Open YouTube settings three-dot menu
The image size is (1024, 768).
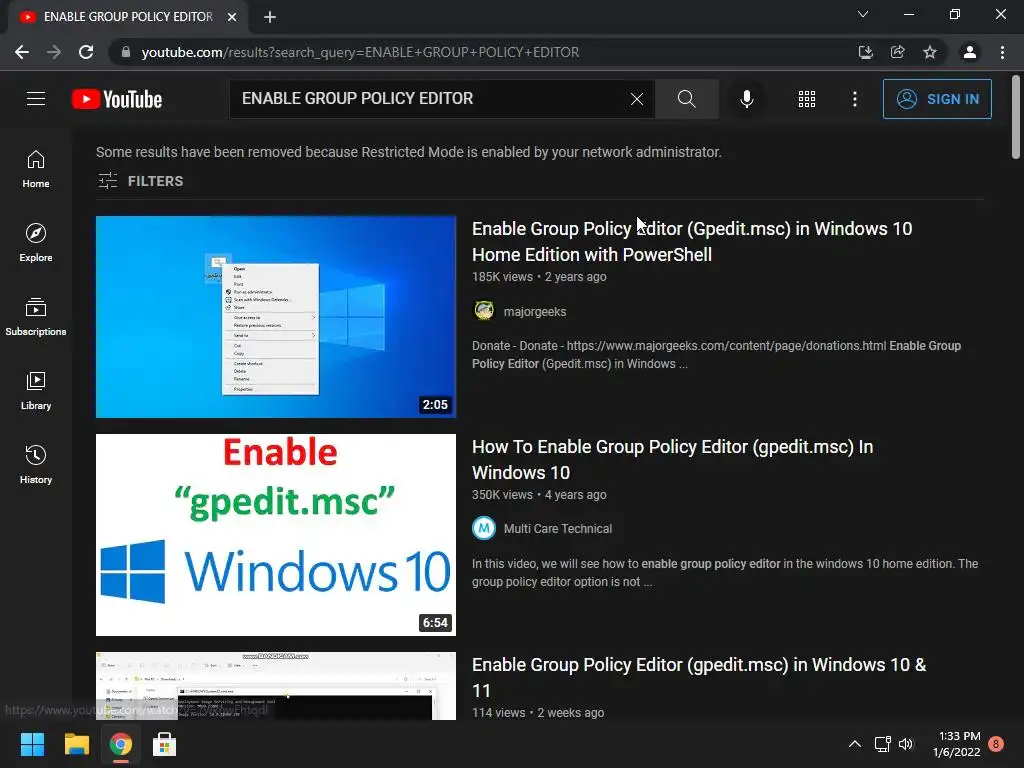click(x=855, y=99)
